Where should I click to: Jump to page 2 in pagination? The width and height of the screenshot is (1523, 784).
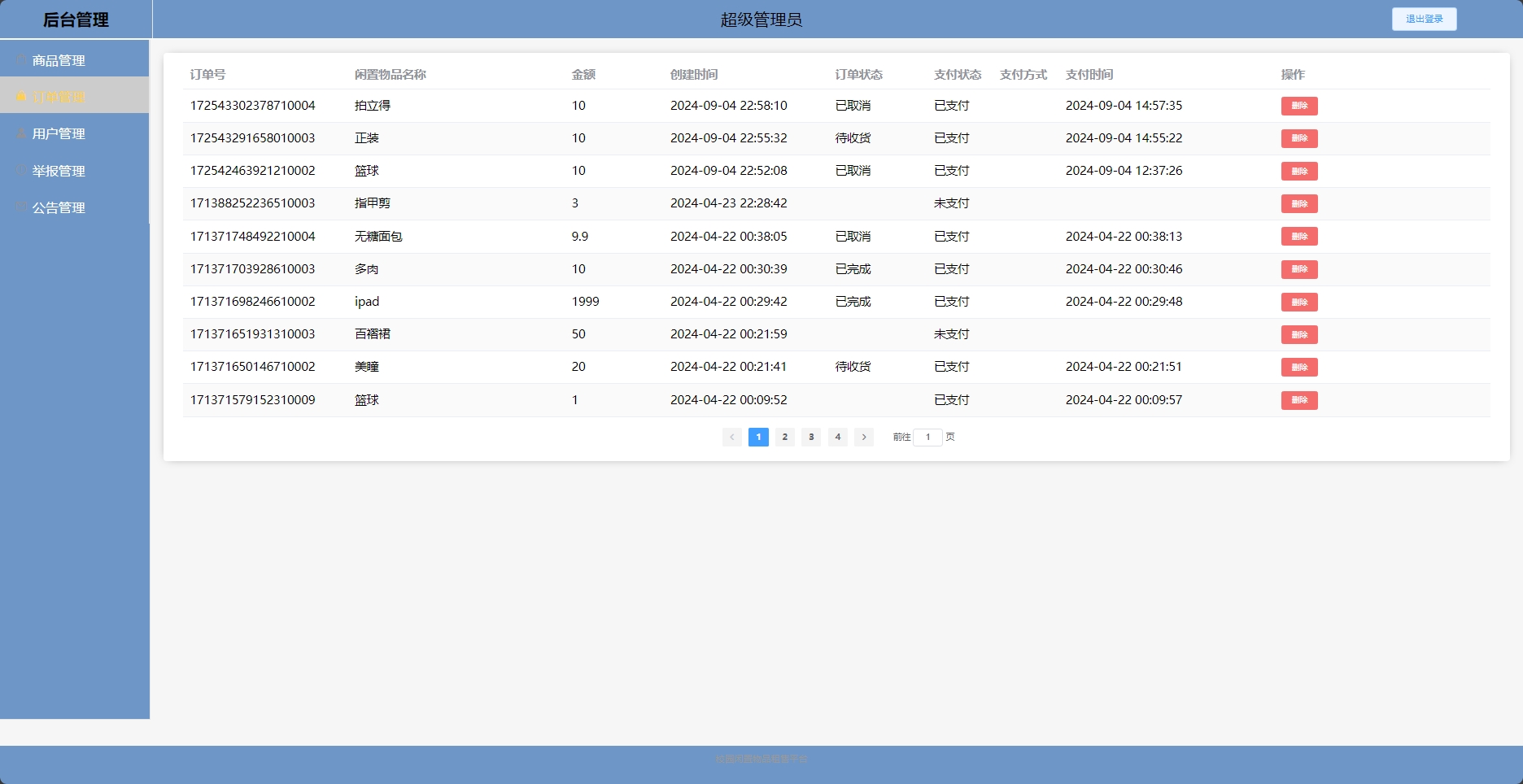tap(784, 437)
